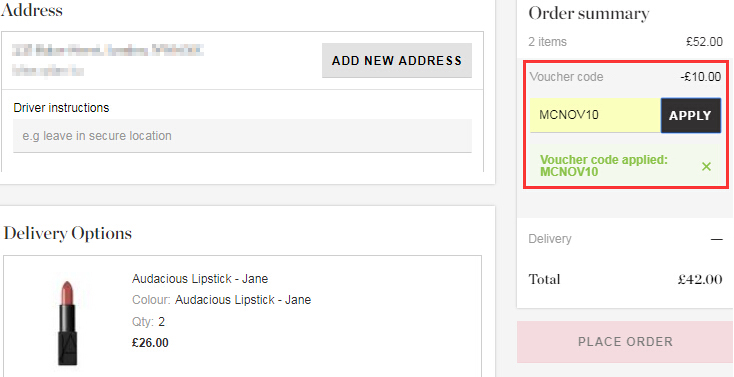Focus the Driver instructions input field
This screenshot has width=734, height=377.
point(242,136)
